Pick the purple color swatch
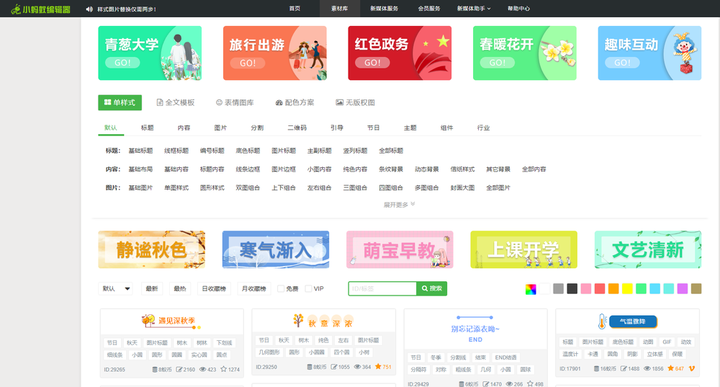The height and width of the screenshot is (387, 720). (682, 289)
